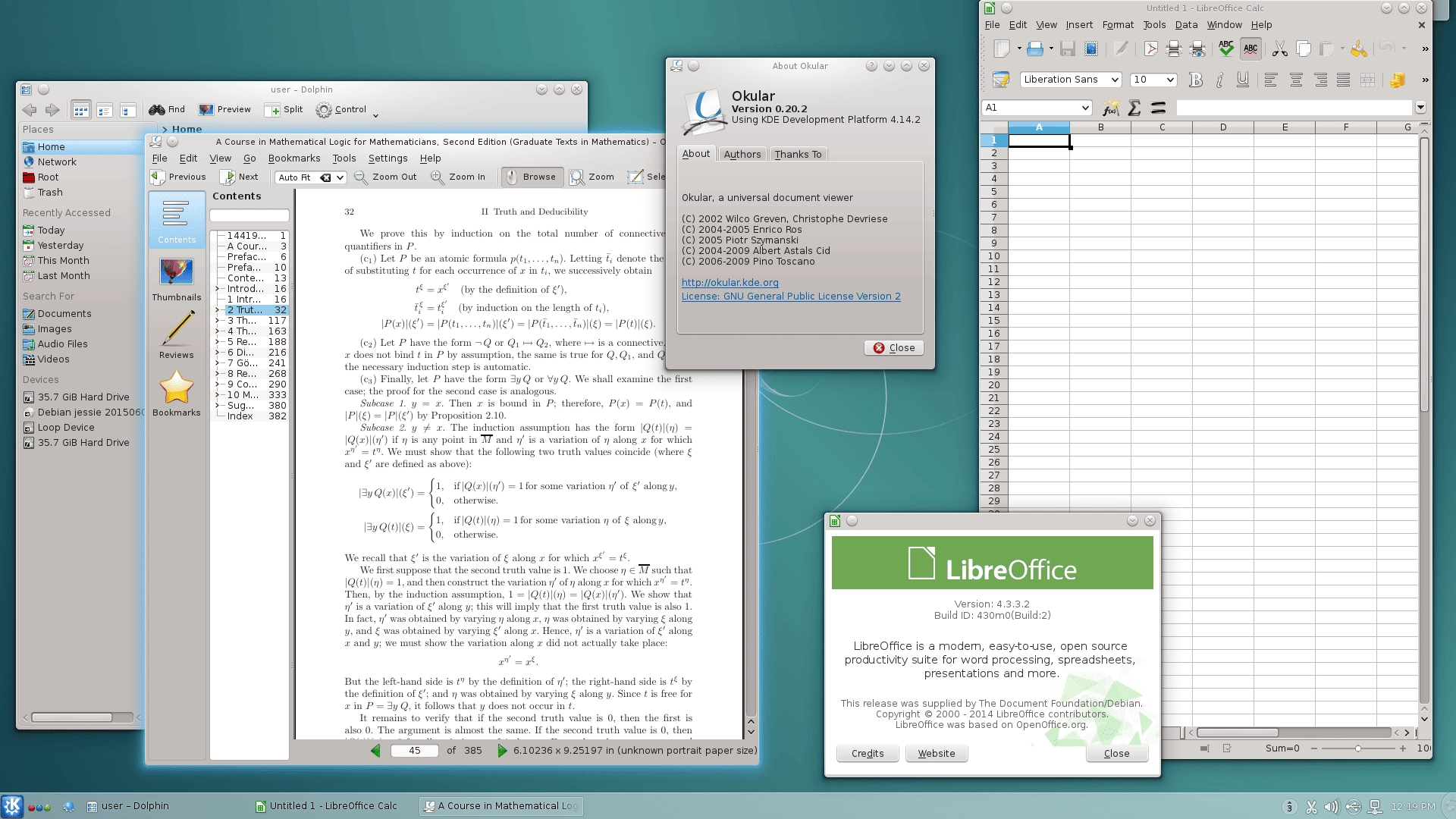
Task: Click the Save floppy icon in Calc
Action: (1068, 49)
